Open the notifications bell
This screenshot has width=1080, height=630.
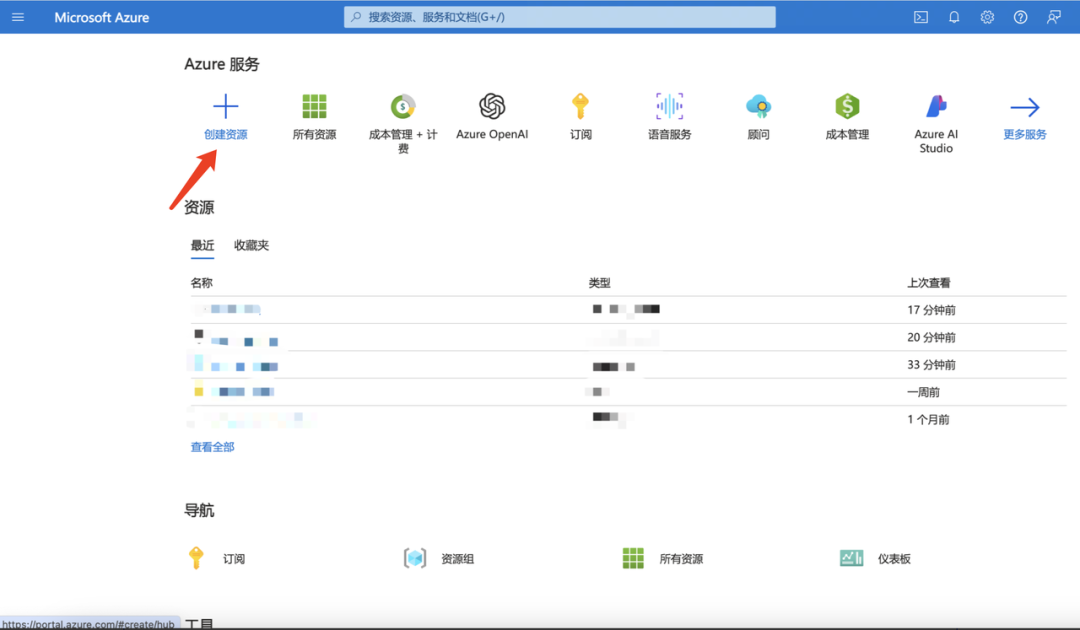(x=953, y=16)
